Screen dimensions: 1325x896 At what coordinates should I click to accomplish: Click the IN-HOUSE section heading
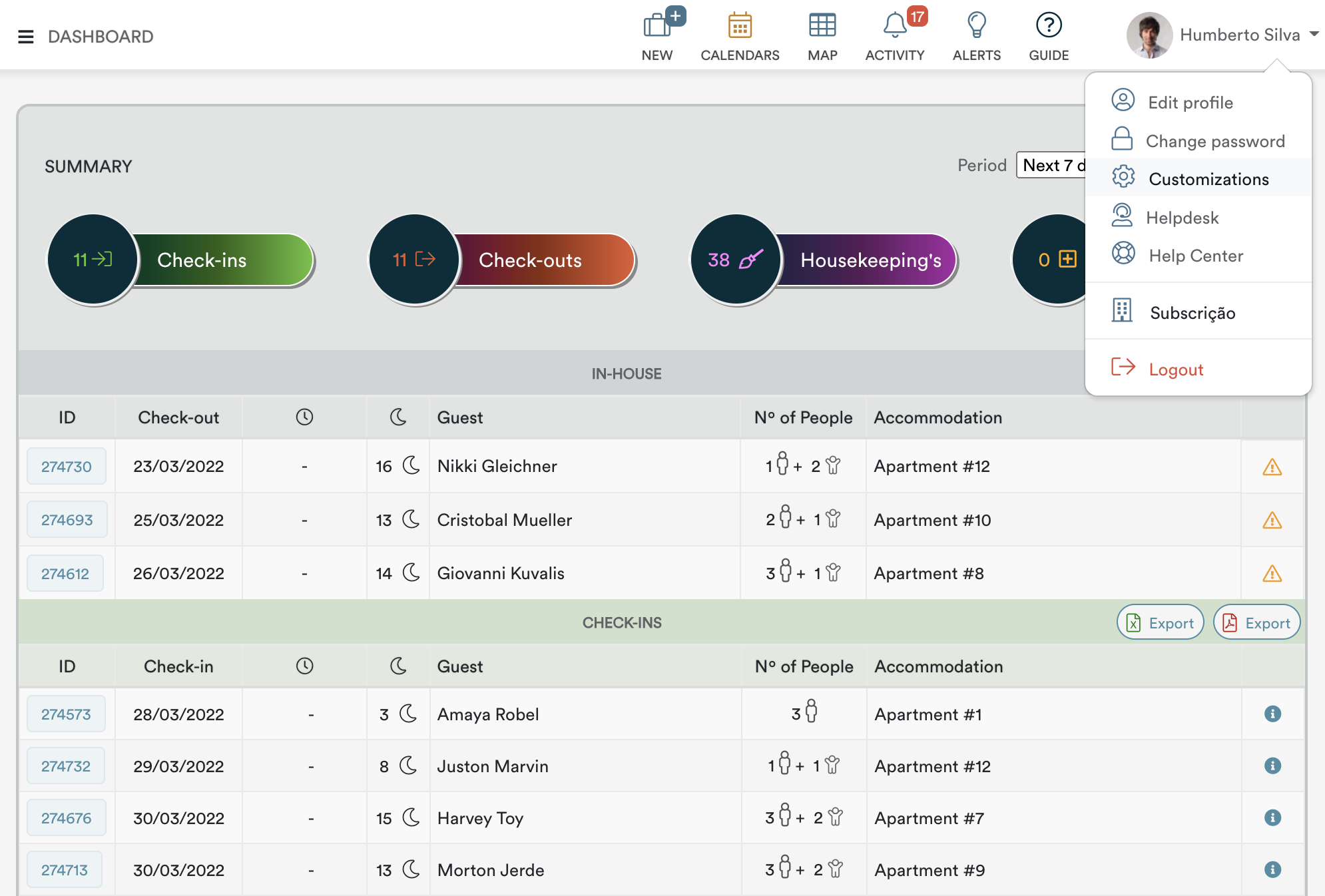click(627, 373)
